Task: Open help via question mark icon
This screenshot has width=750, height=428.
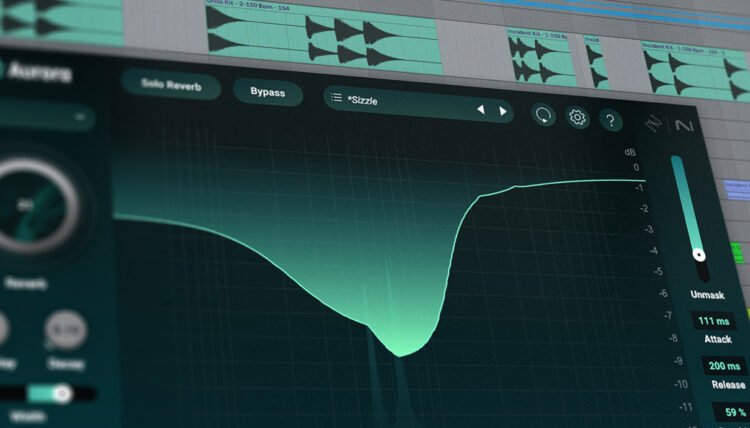Action: 611,120
